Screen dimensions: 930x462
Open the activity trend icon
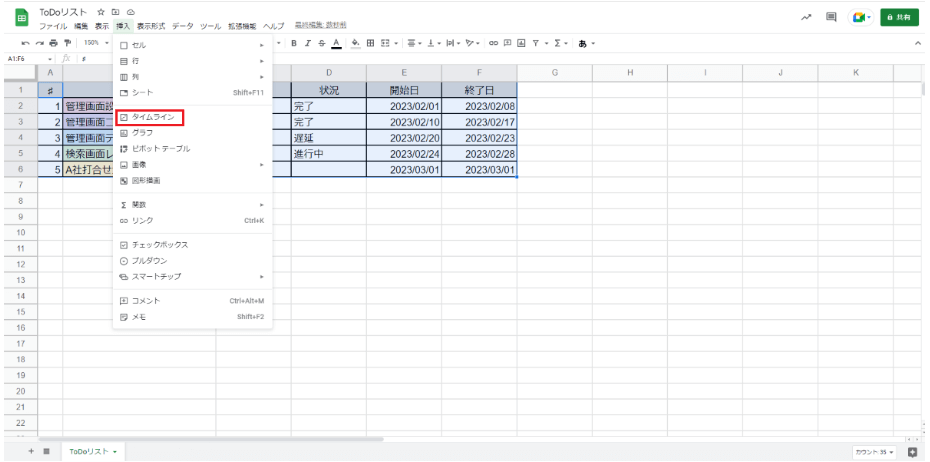[x=807, y=18]
